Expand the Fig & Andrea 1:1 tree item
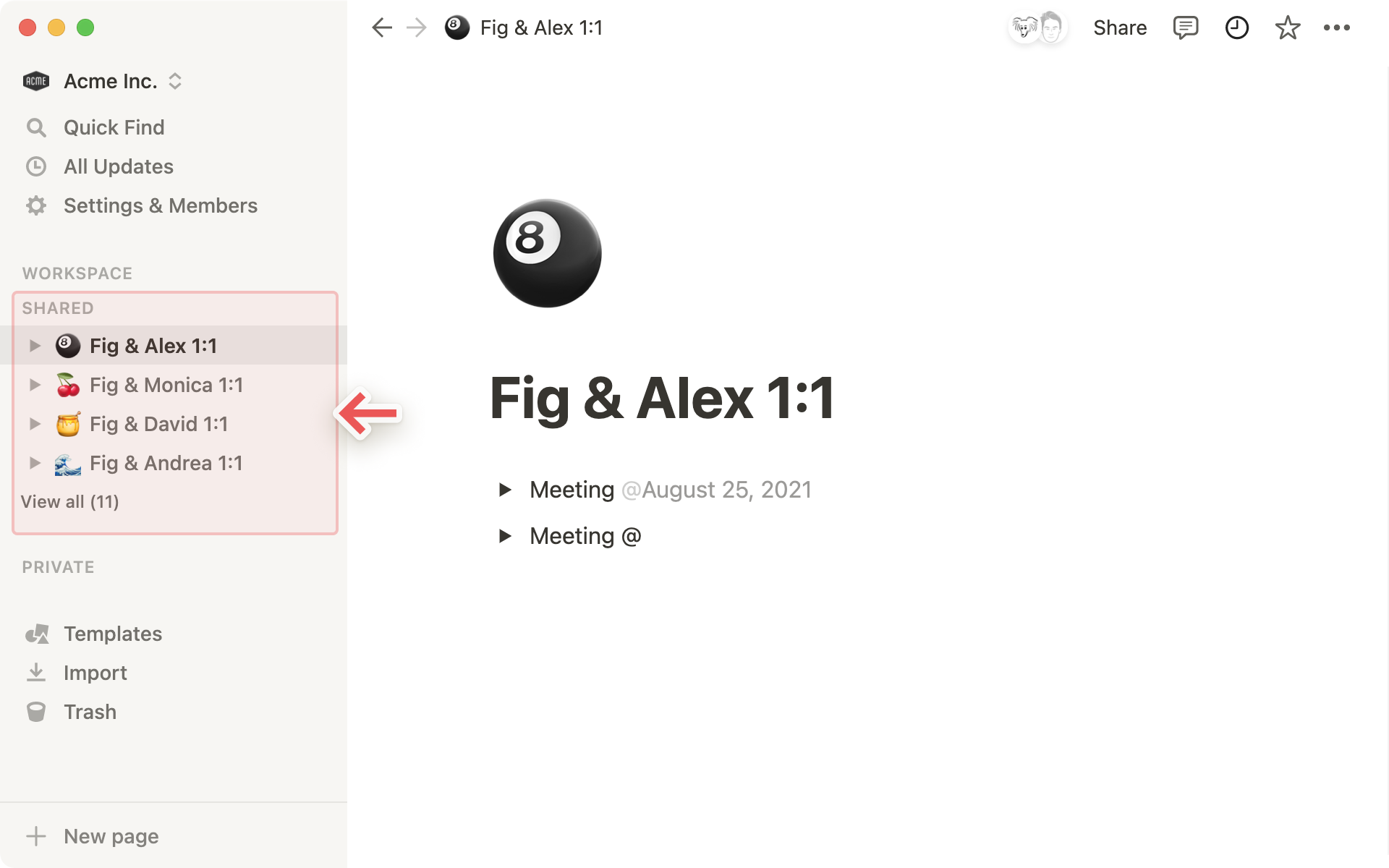 [x=34, y=463]
